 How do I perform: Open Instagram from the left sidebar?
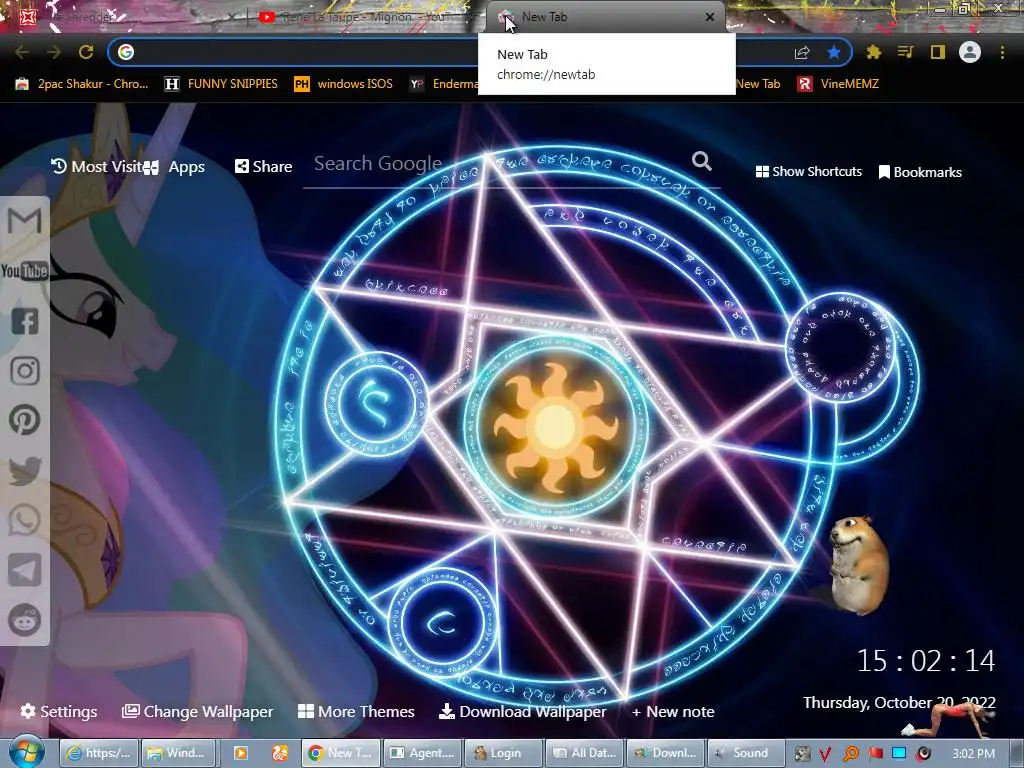tap(24, 371)
